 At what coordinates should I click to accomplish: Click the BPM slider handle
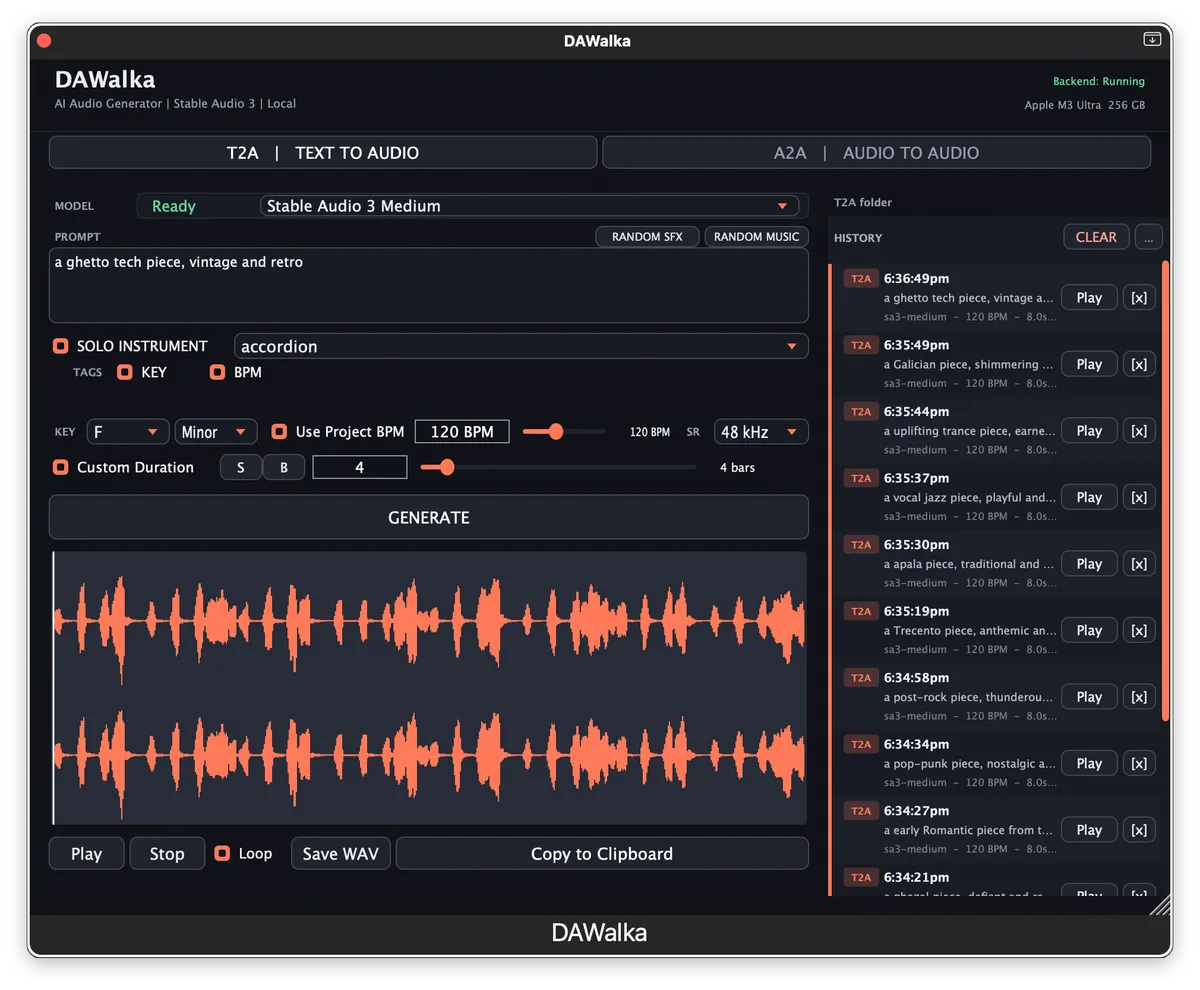click(x=556, y=432)
